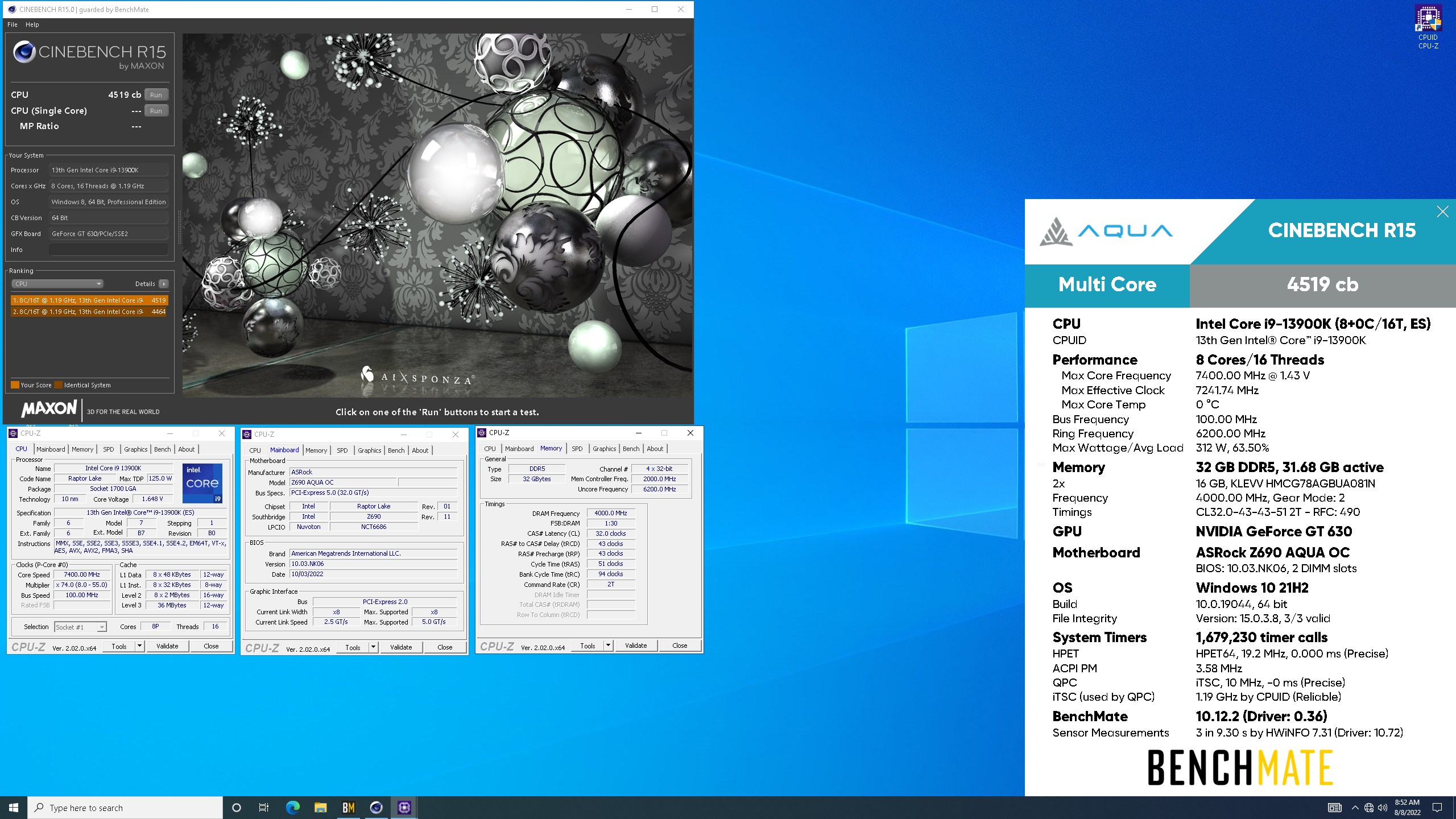This screenshot has height=819, width=1456.
Task: Open About tab in CPU-Z memory window
Action: coord(655,449)
